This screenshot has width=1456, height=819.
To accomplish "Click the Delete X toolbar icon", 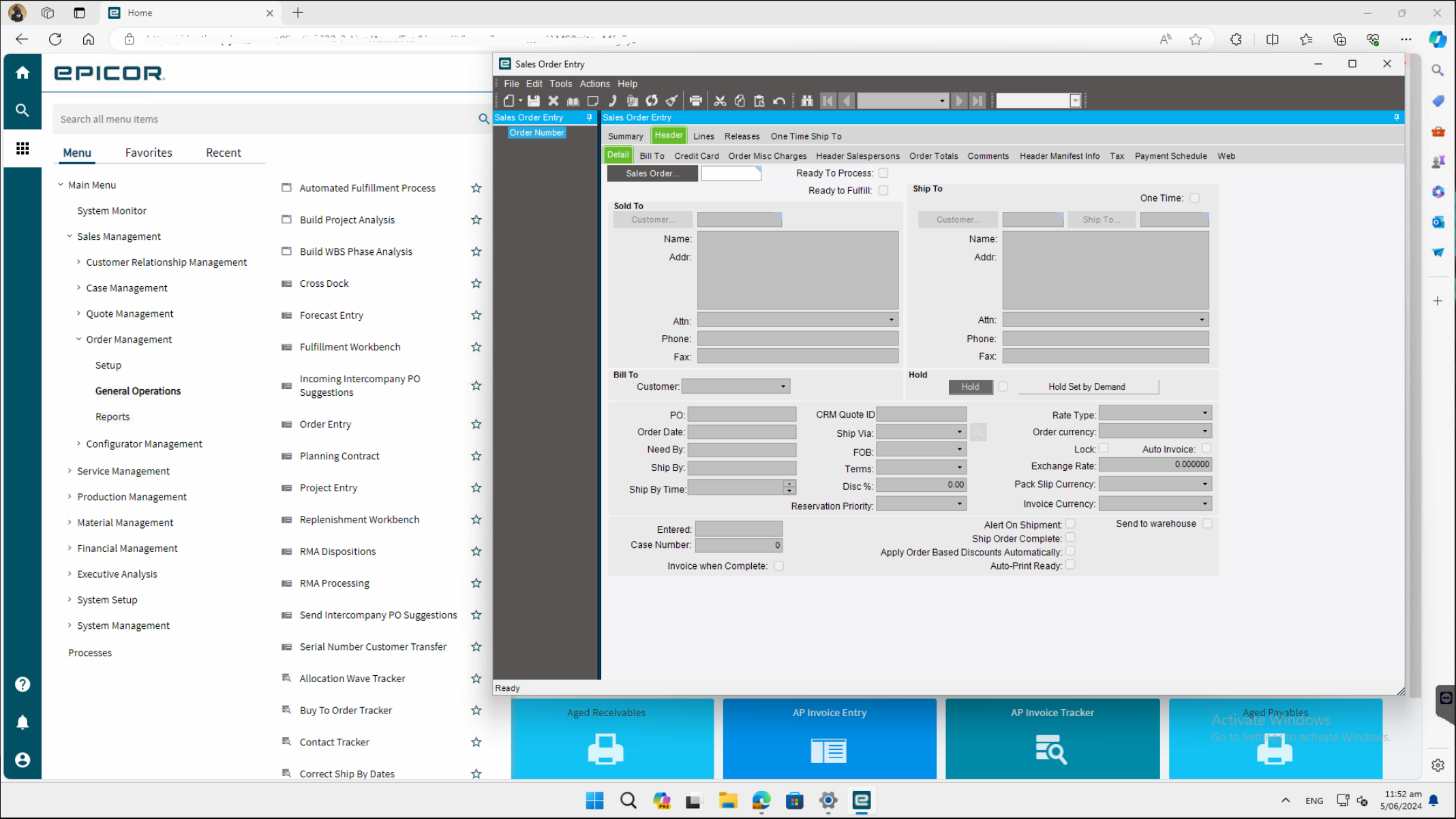I will click(553, 101).
